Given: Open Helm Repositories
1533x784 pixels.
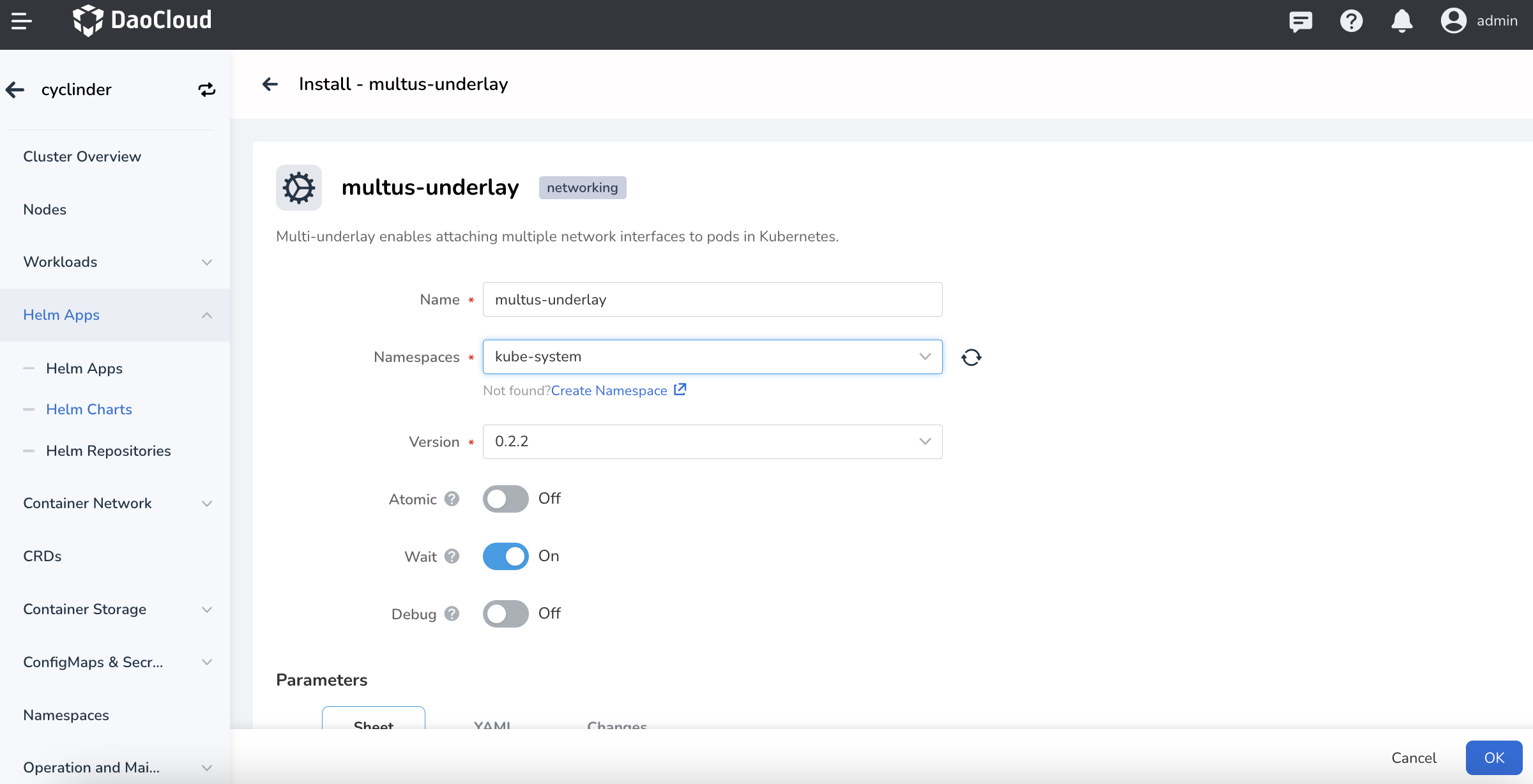Looking at the screenshot, I should [x=109, y=451].
